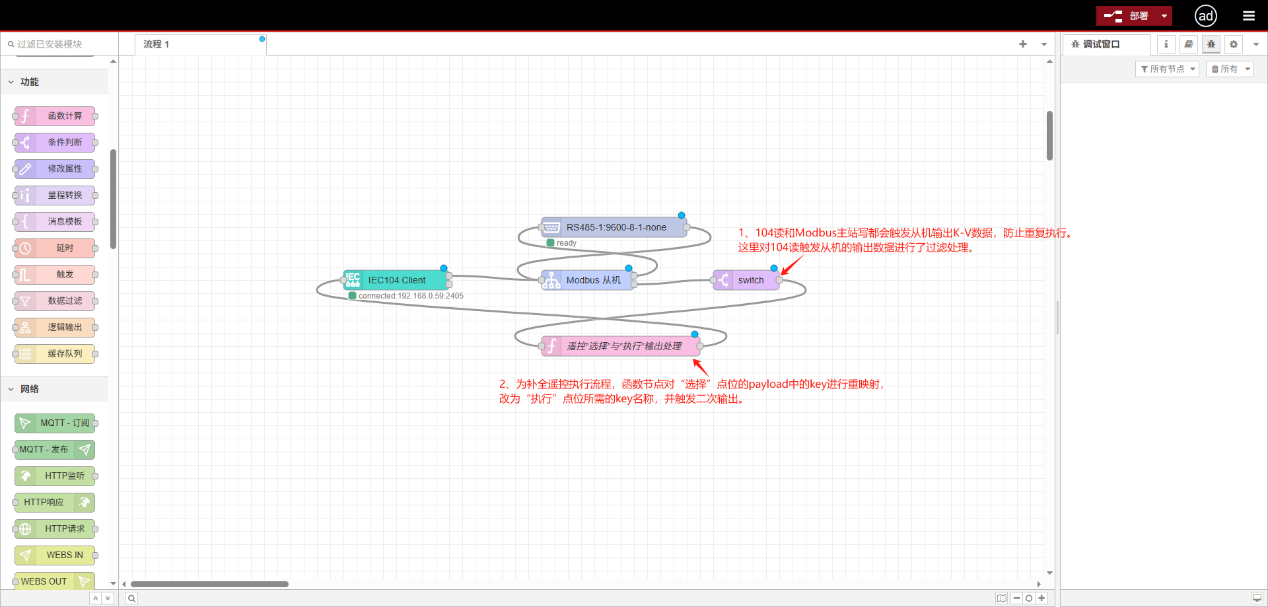Viewport: 1268px width, 607px height.
Task: Open the configuration nodes gear icon
Action: tap(1233, 44)
